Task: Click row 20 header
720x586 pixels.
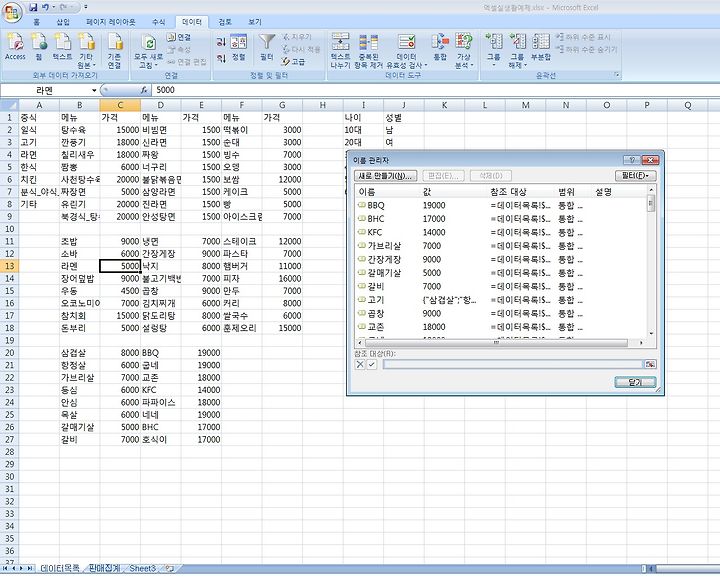Action: 9,353
